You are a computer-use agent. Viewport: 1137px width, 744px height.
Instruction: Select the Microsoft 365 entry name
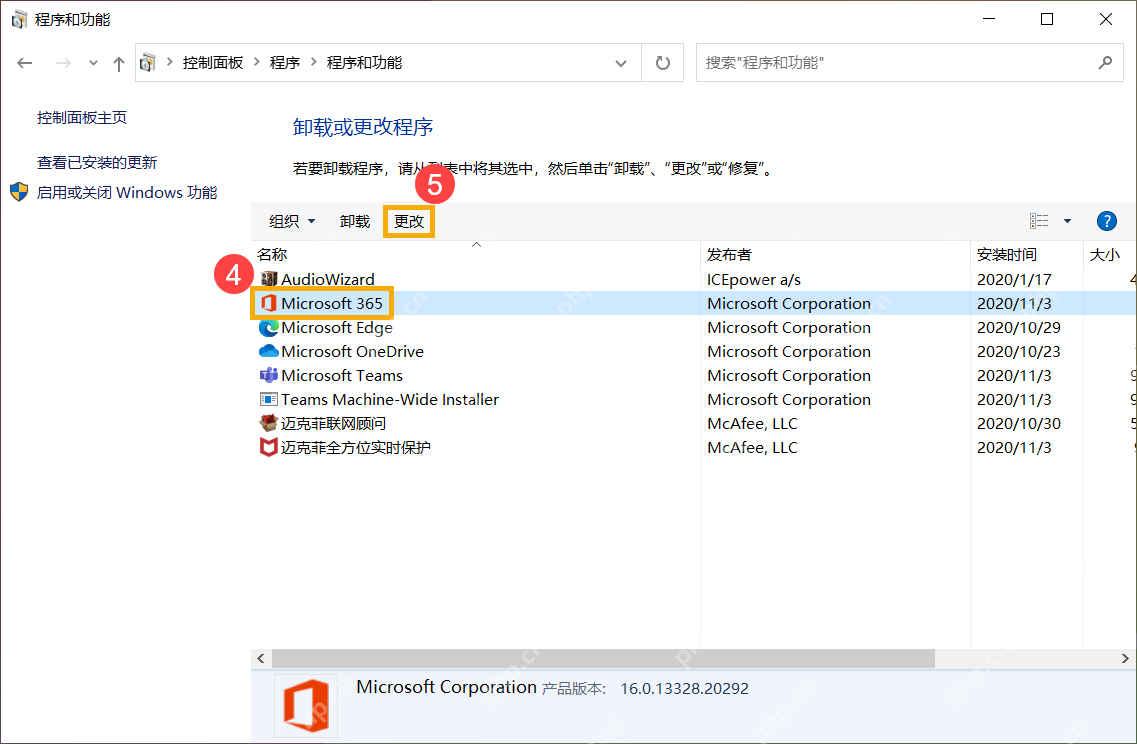(x=332, y=303)
